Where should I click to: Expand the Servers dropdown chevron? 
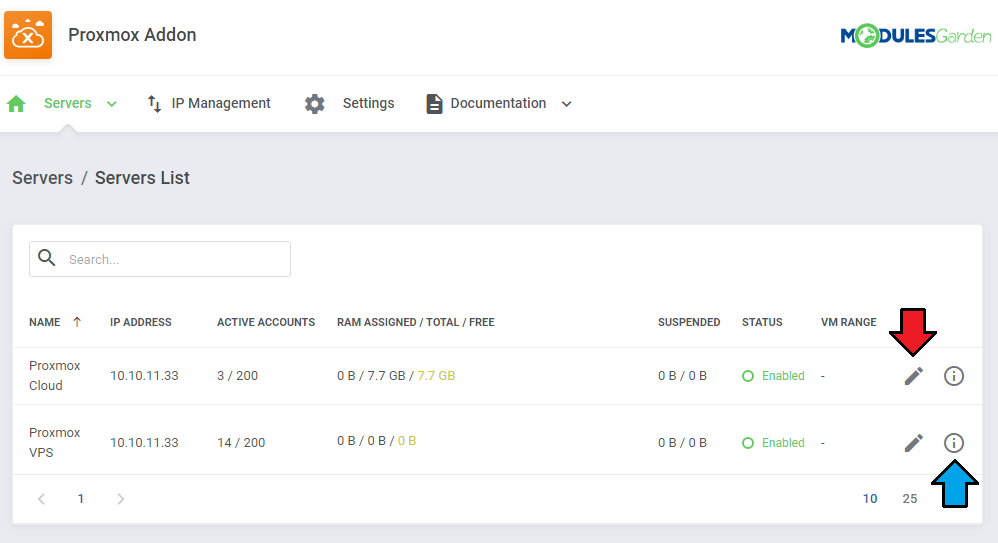click(x=111, y=104)
